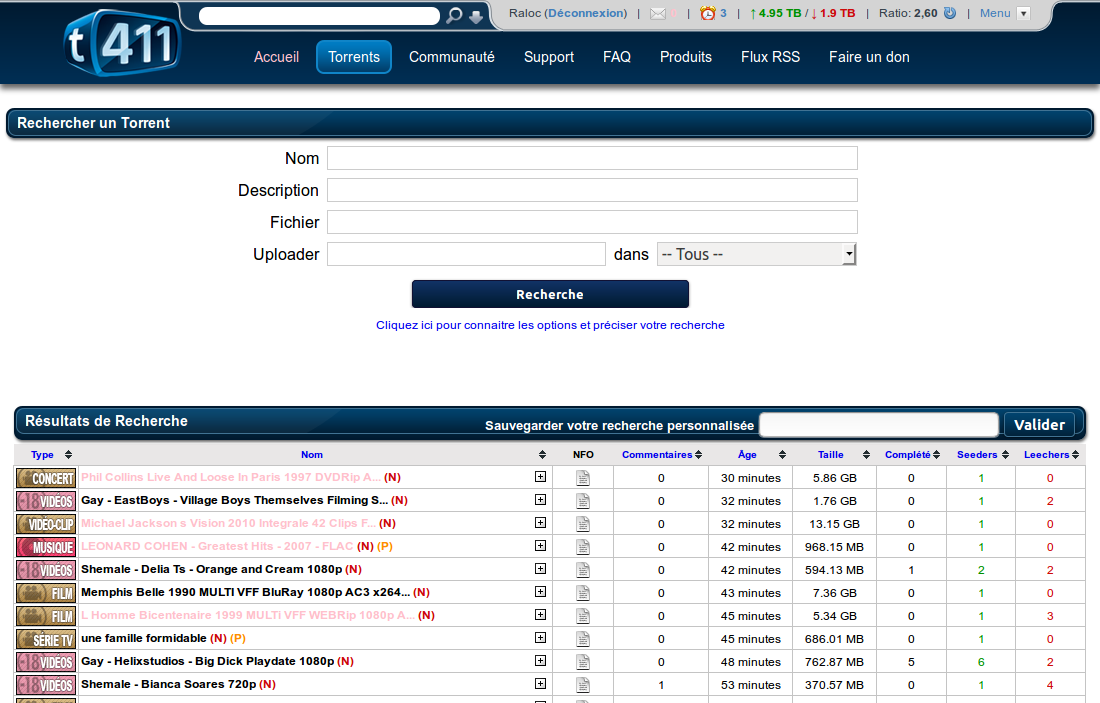The height and width of the screenshot is (703, 1100).
Task: Focus the Nom search field
Action: 592,158
